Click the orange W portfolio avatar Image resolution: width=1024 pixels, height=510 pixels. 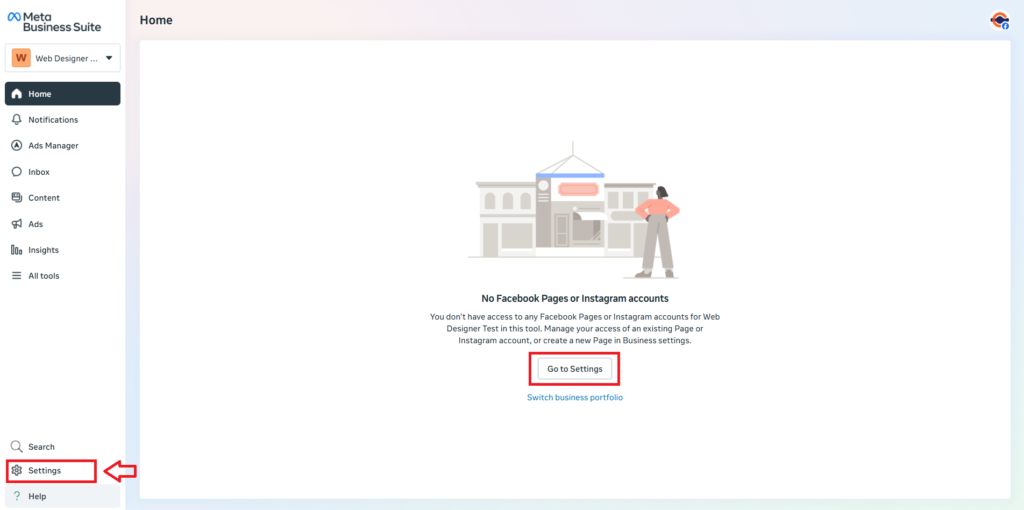point(22,58)
